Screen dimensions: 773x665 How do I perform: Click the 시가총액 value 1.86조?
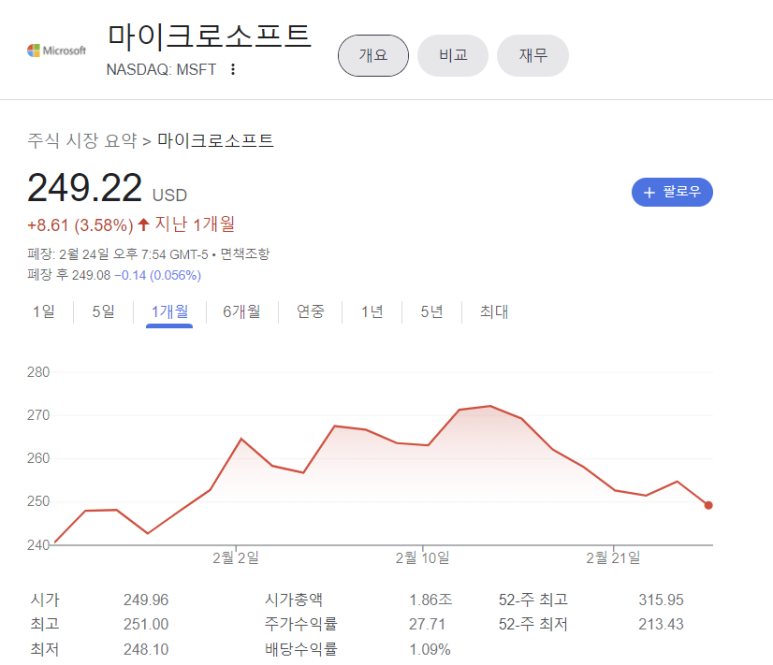pyautogui.click(x=430, y=600)
